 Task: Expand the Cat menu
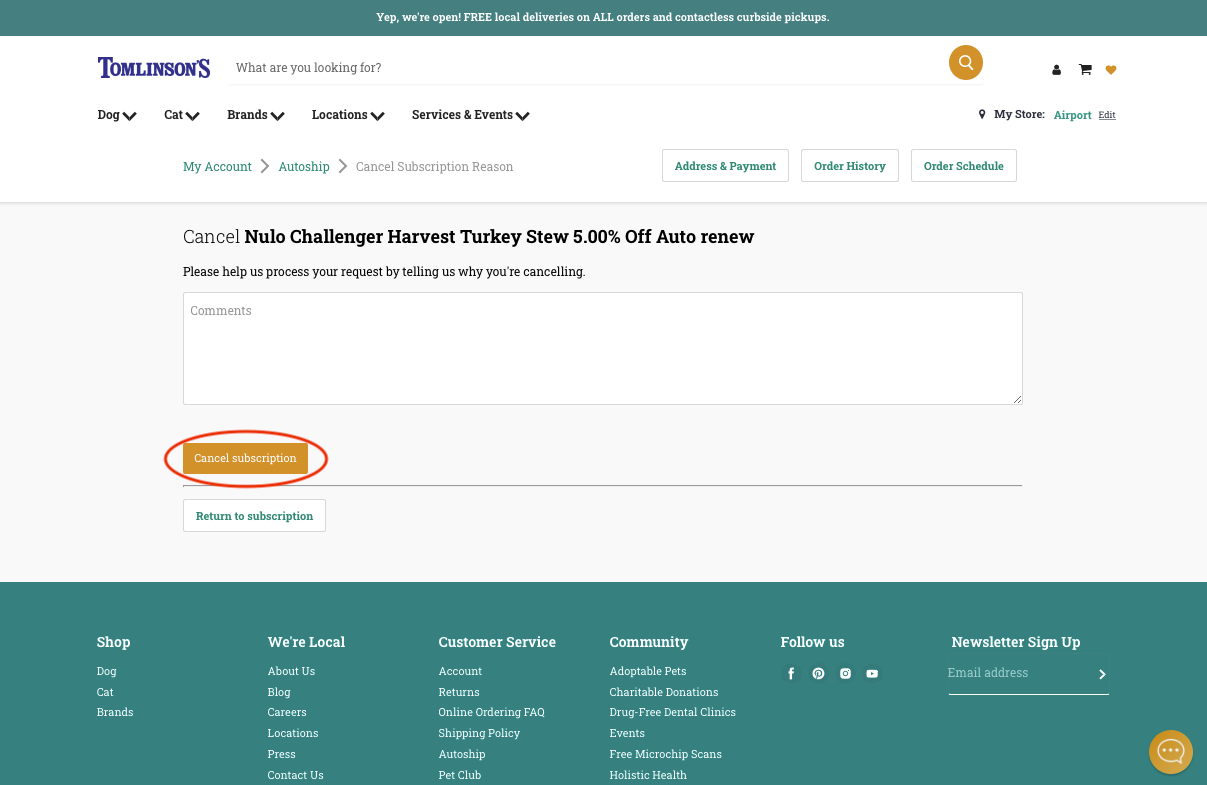click(182, 115)
